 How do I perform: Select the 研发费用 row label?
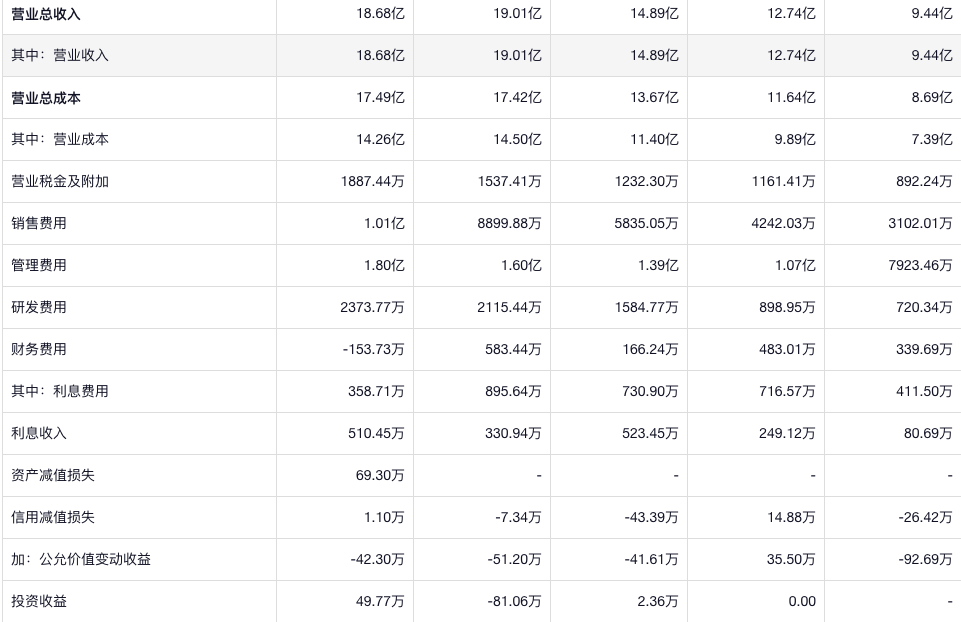[x=39, y=308]
